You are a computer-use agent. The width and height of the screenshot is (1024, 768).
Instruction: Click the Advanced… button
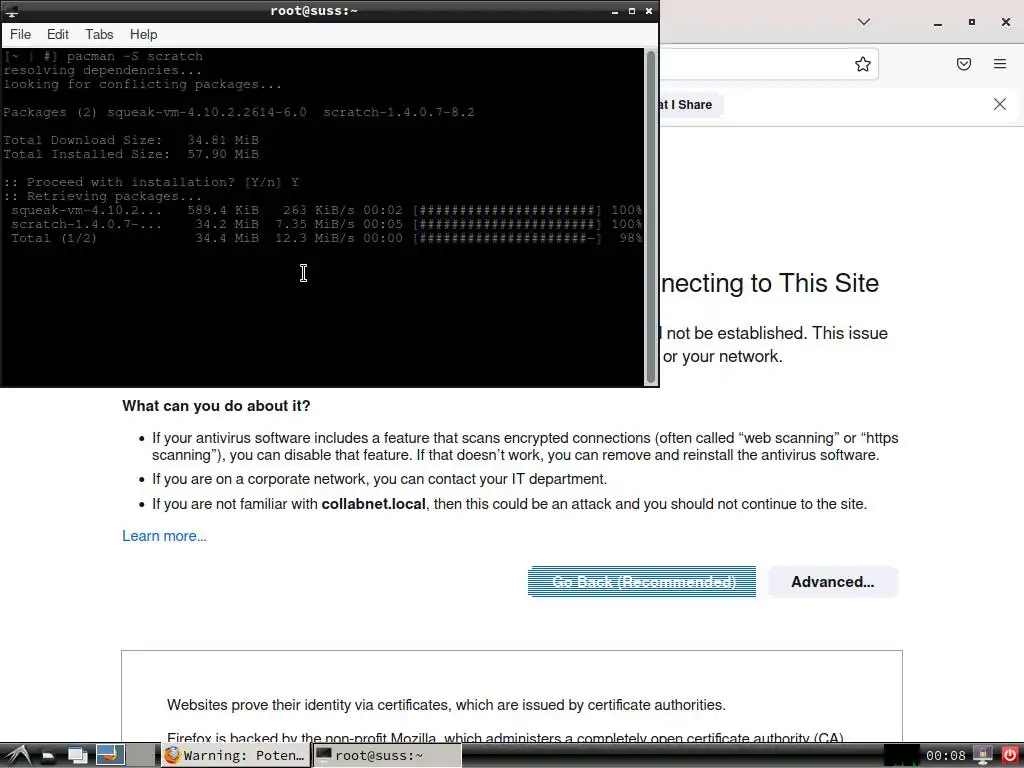tap(833, 582)
